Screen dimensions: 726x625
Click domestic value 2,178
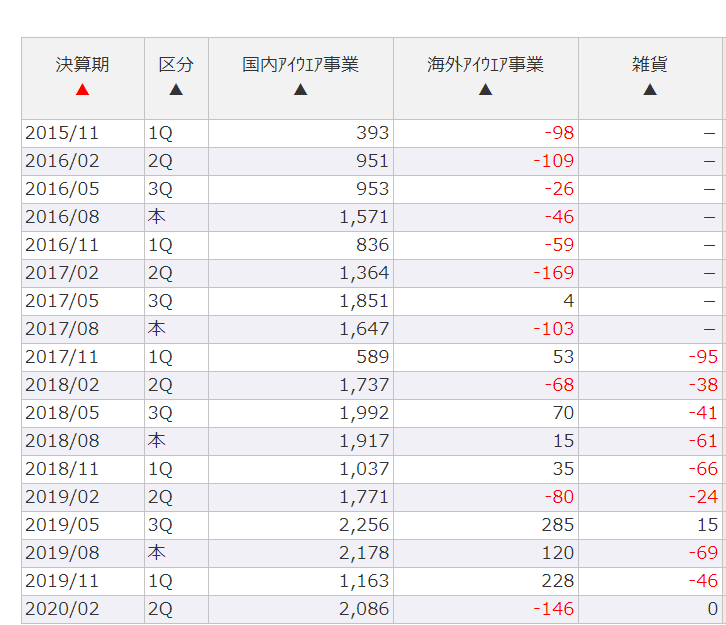(x=364, y=553)
